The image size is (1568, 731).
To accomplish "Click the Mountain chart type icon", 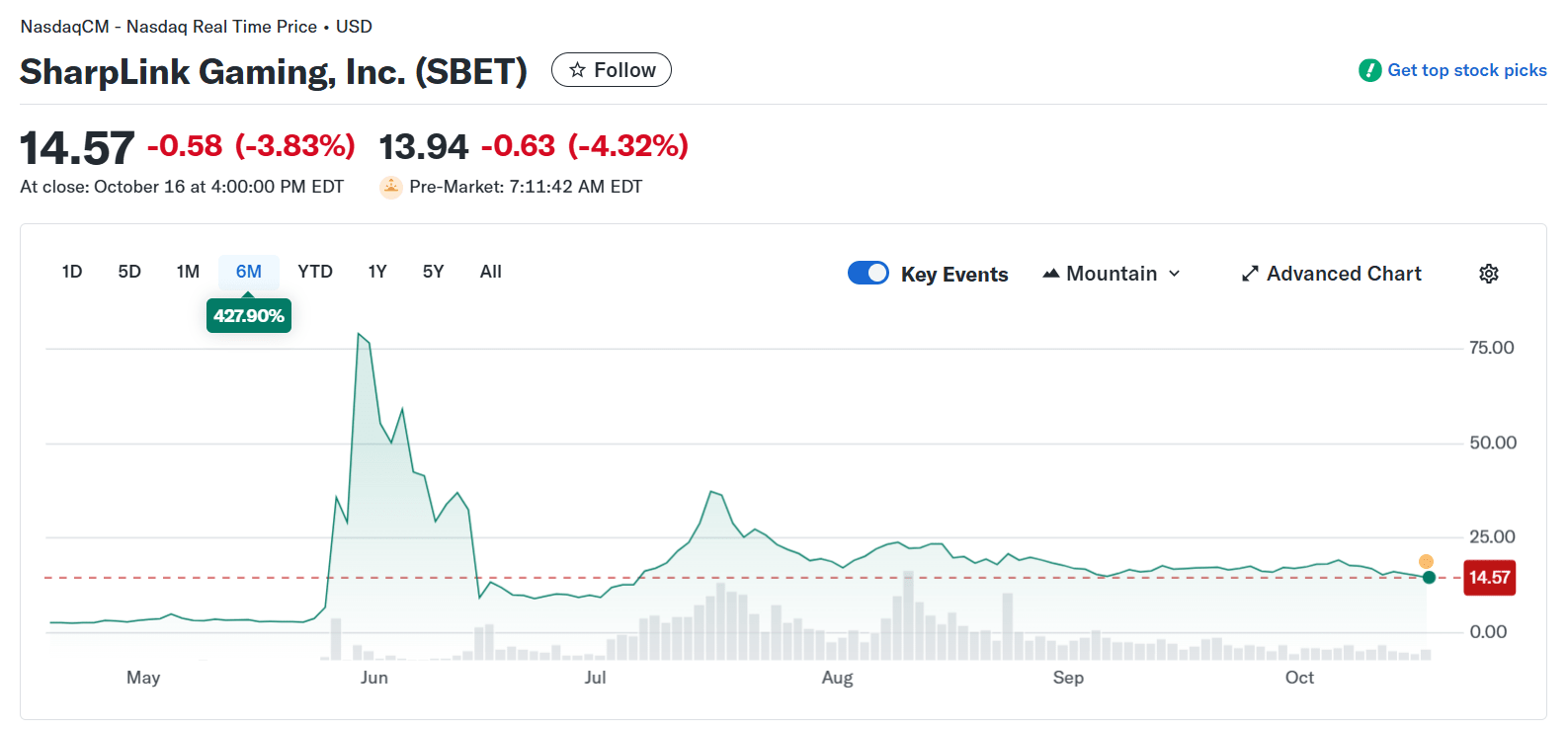I will pyautogui.click(x=1051, y=274).
